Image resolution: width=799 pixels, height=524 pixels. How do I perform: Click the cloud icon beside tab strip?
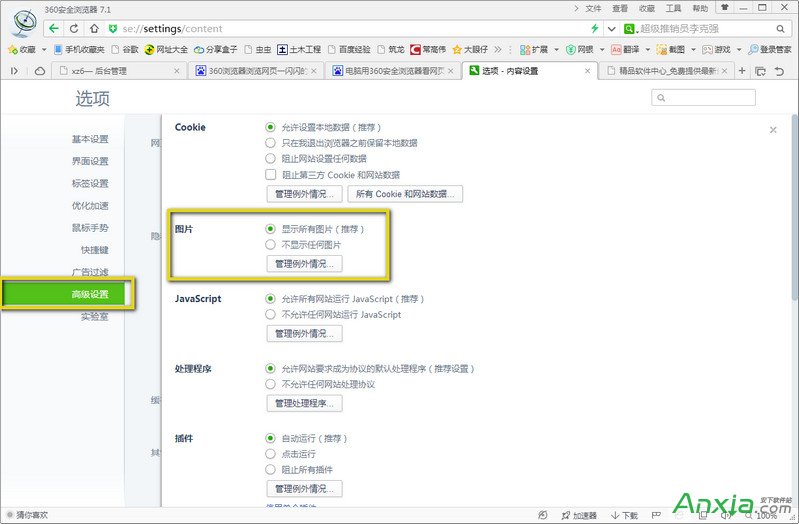pyautogui.click(x=40, y=71)
